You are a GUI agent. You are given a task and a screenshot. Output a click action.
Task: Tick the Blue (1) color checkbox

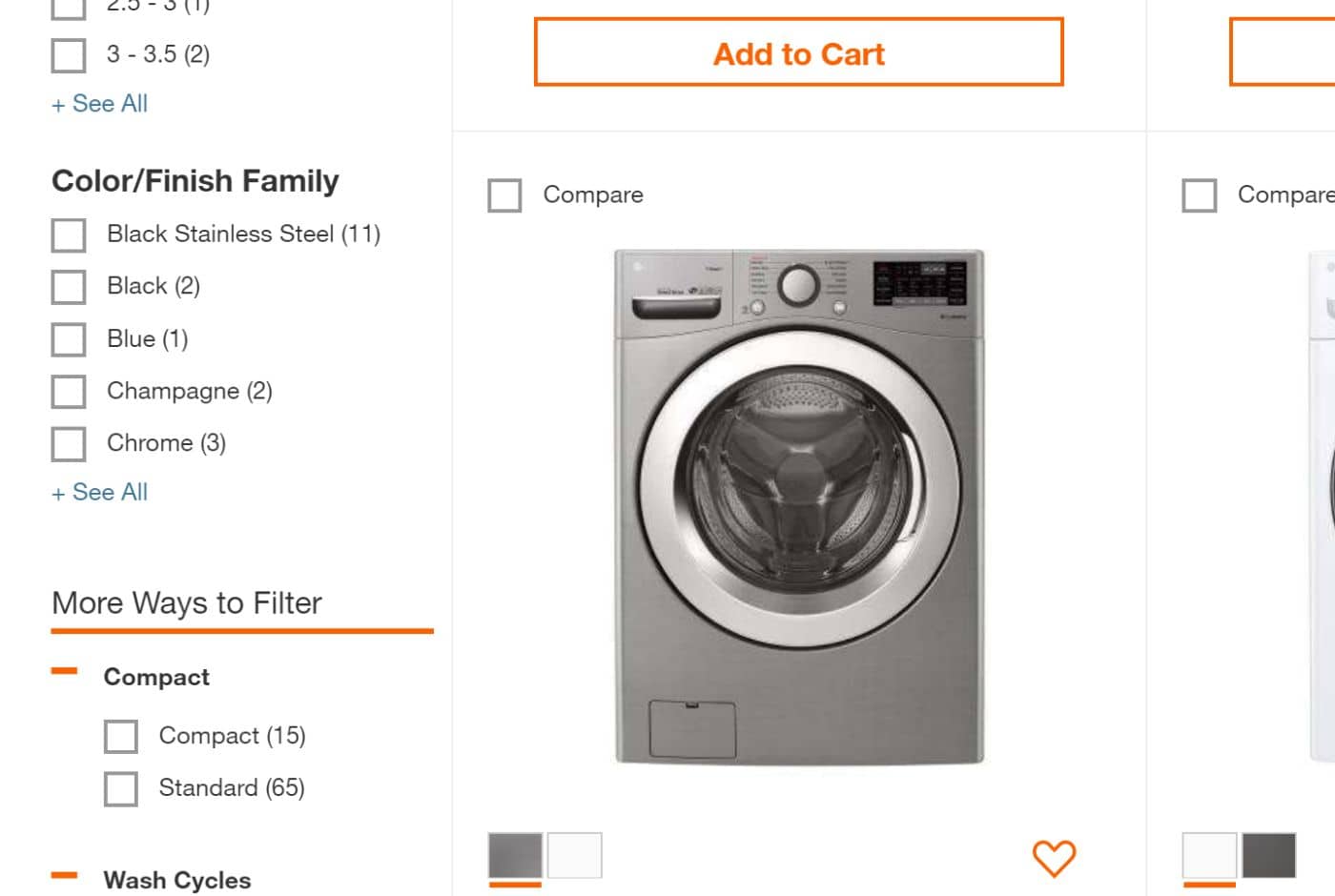(69, 339)
